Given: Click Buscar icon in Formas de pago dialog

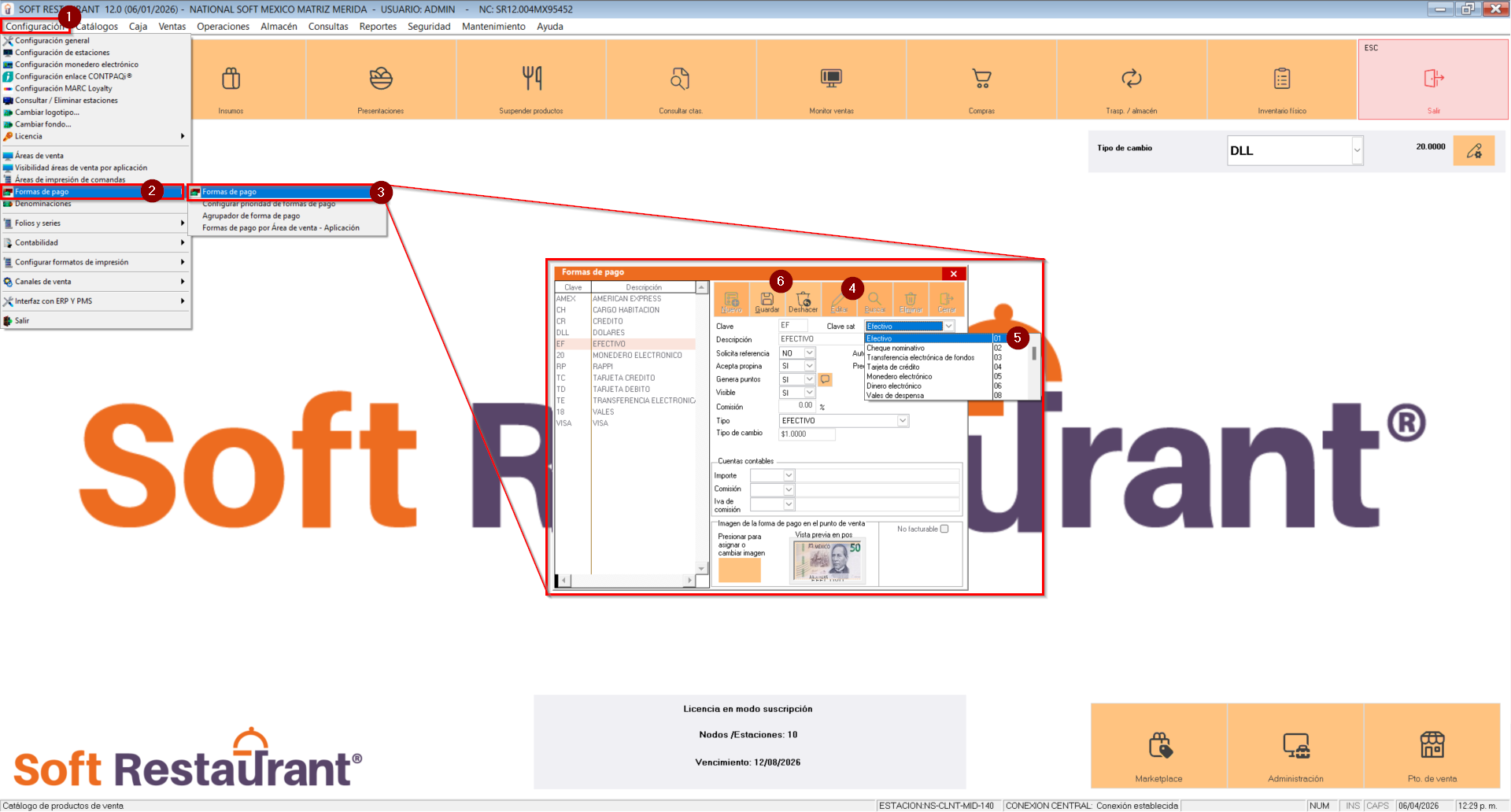Looking at the screenshot, I should (x=874, y=301).
